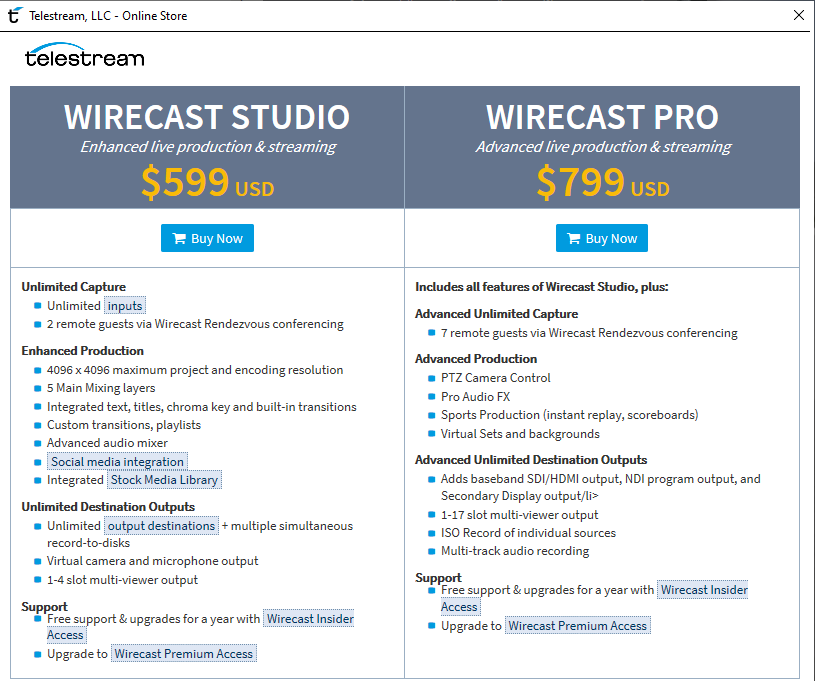Image resolution: width=815 pixels, height=681 pixels.
Task: Click the $599 USD price text
Action: (x=207, y=182)
